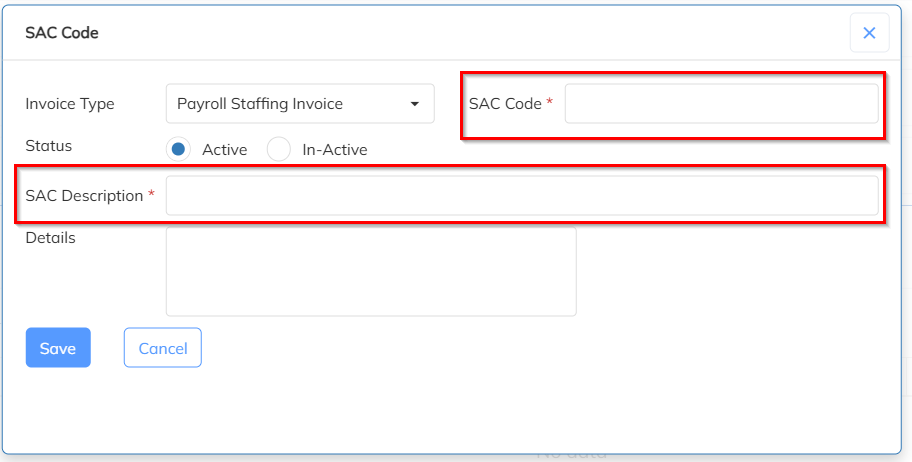Click the "In-Active" radio label text
The height and width of the screenshot is (462, 912).
click(x=335, y=150)
